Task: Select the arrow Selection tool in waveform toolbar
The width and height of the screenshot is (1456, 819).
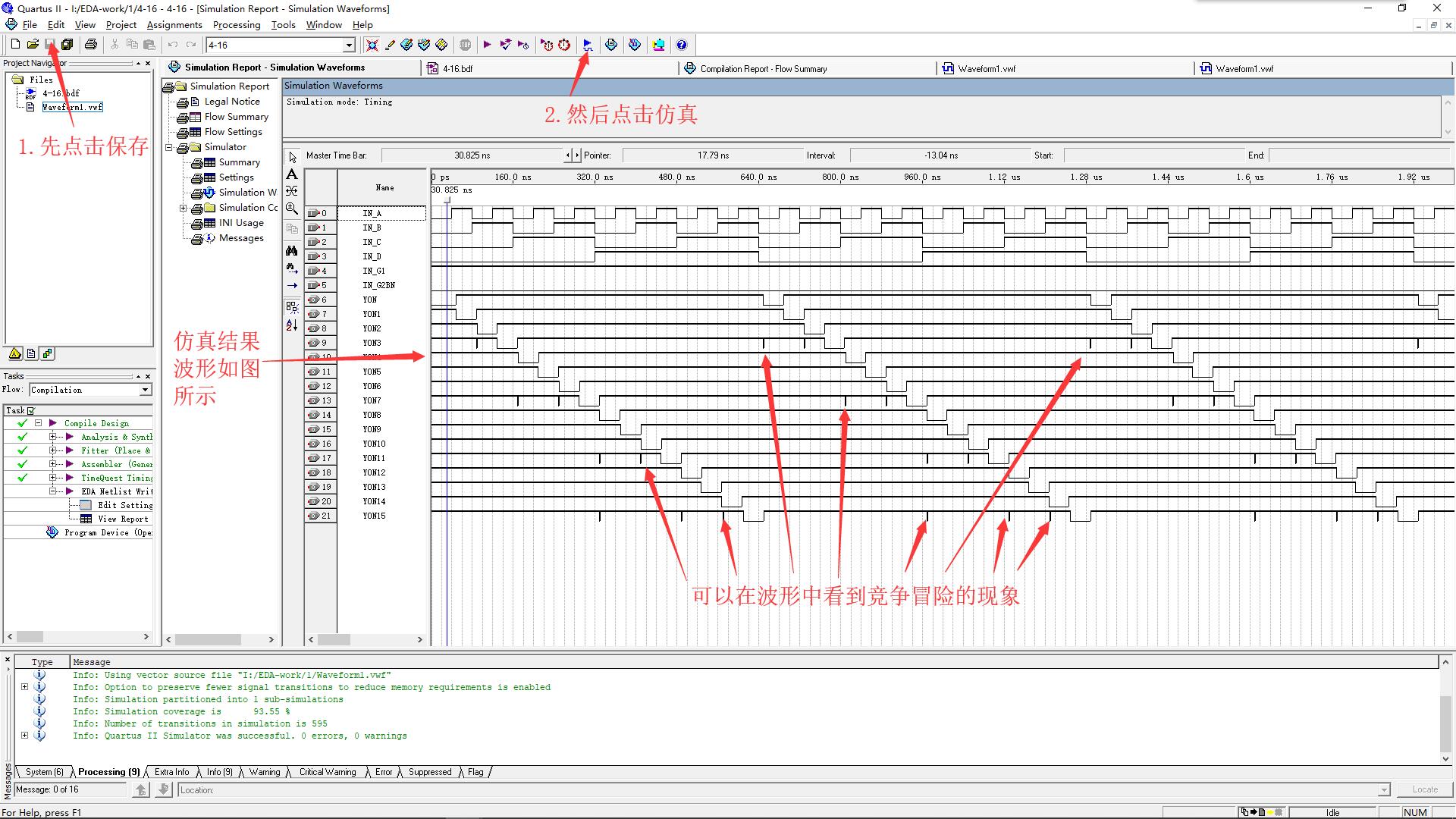Action: click(293, 157)
